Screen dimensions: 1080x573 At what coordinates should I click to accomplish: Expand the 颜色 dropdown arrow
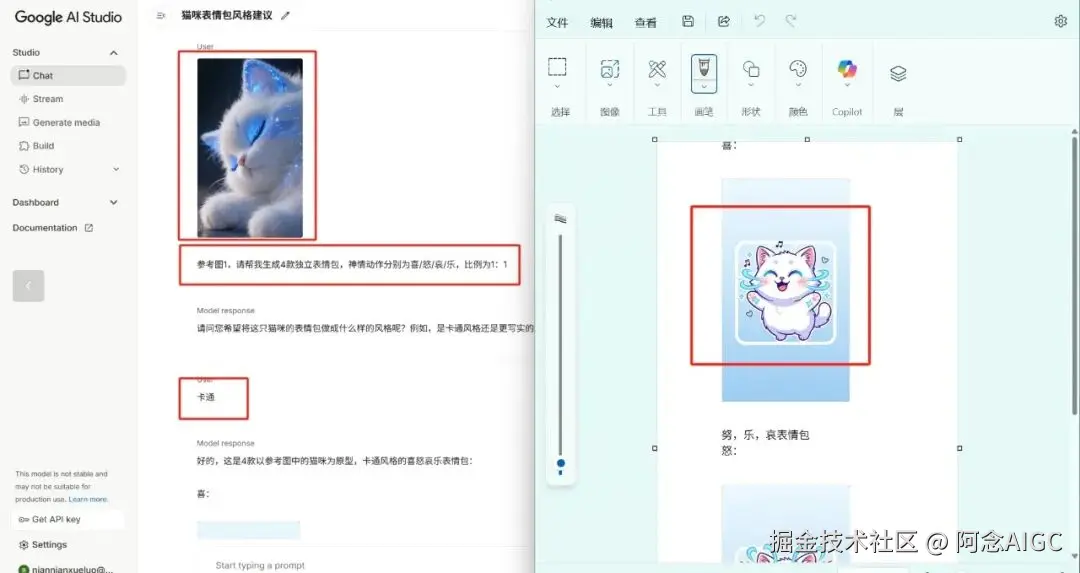[798, 86]
